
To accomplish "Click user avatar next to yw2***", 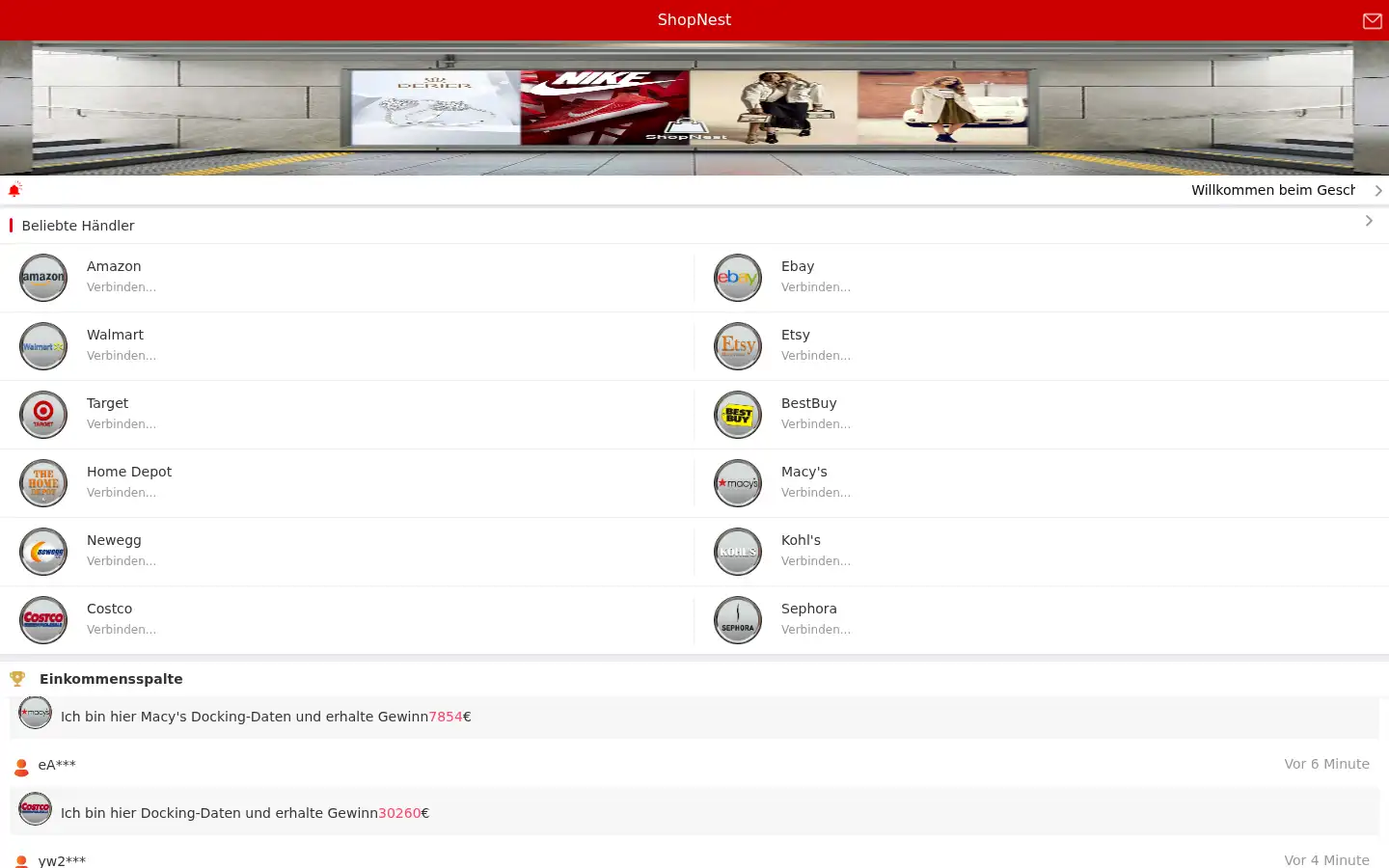I will click(x=21, y=861).
